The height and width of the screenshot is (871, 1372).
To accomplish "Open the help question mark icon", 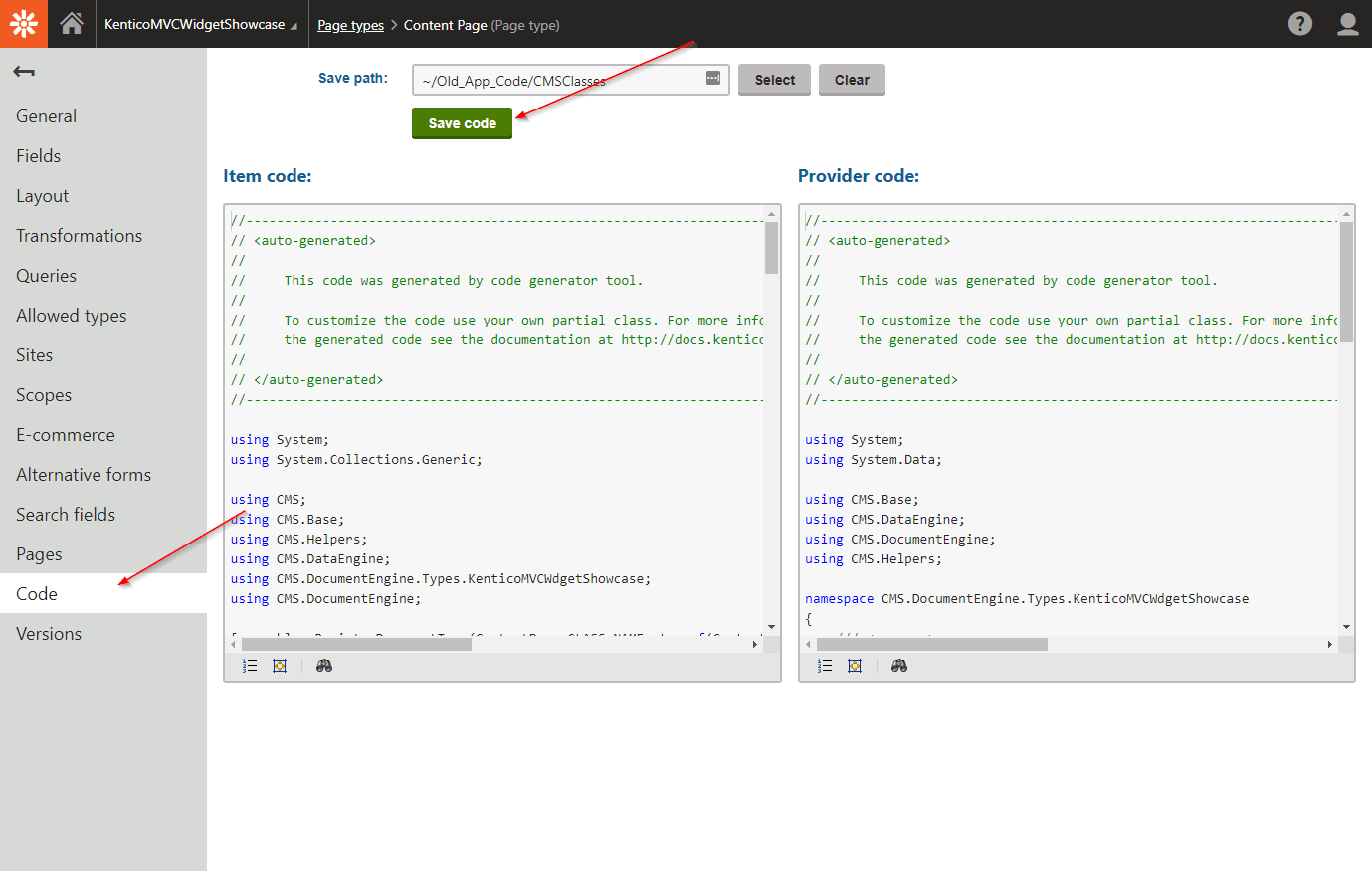I will (x=1299, y=24).
